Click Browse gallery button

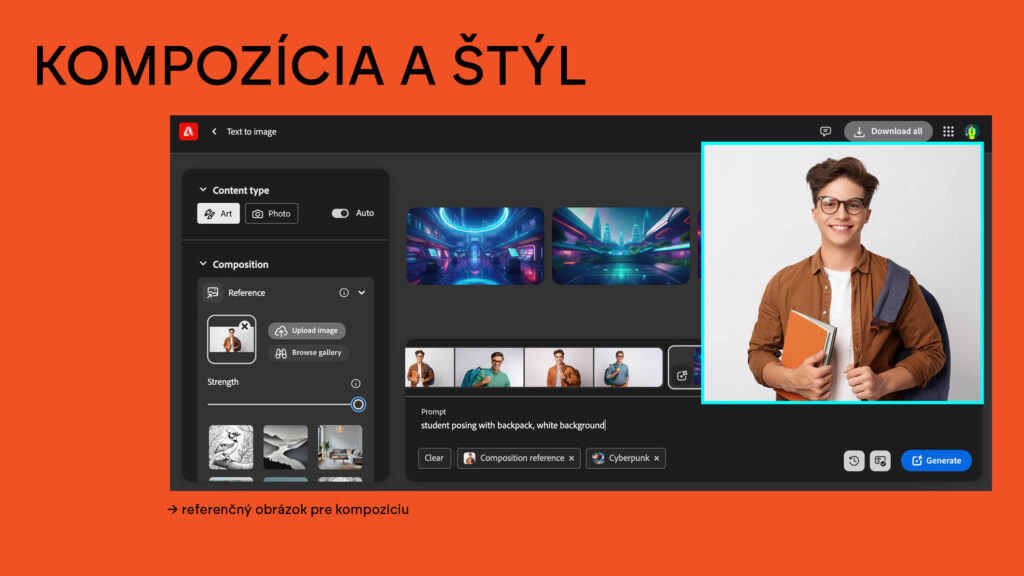pos(309,353)
